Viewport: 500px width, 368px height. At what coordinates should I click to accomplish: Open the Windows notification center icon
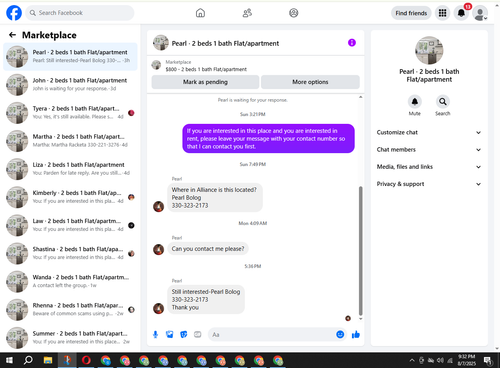488,360
